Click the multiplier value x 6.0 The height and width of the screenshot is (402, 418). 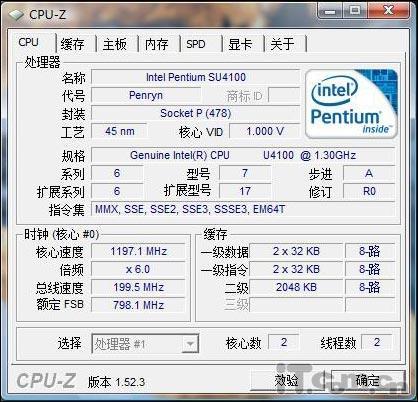138,269
